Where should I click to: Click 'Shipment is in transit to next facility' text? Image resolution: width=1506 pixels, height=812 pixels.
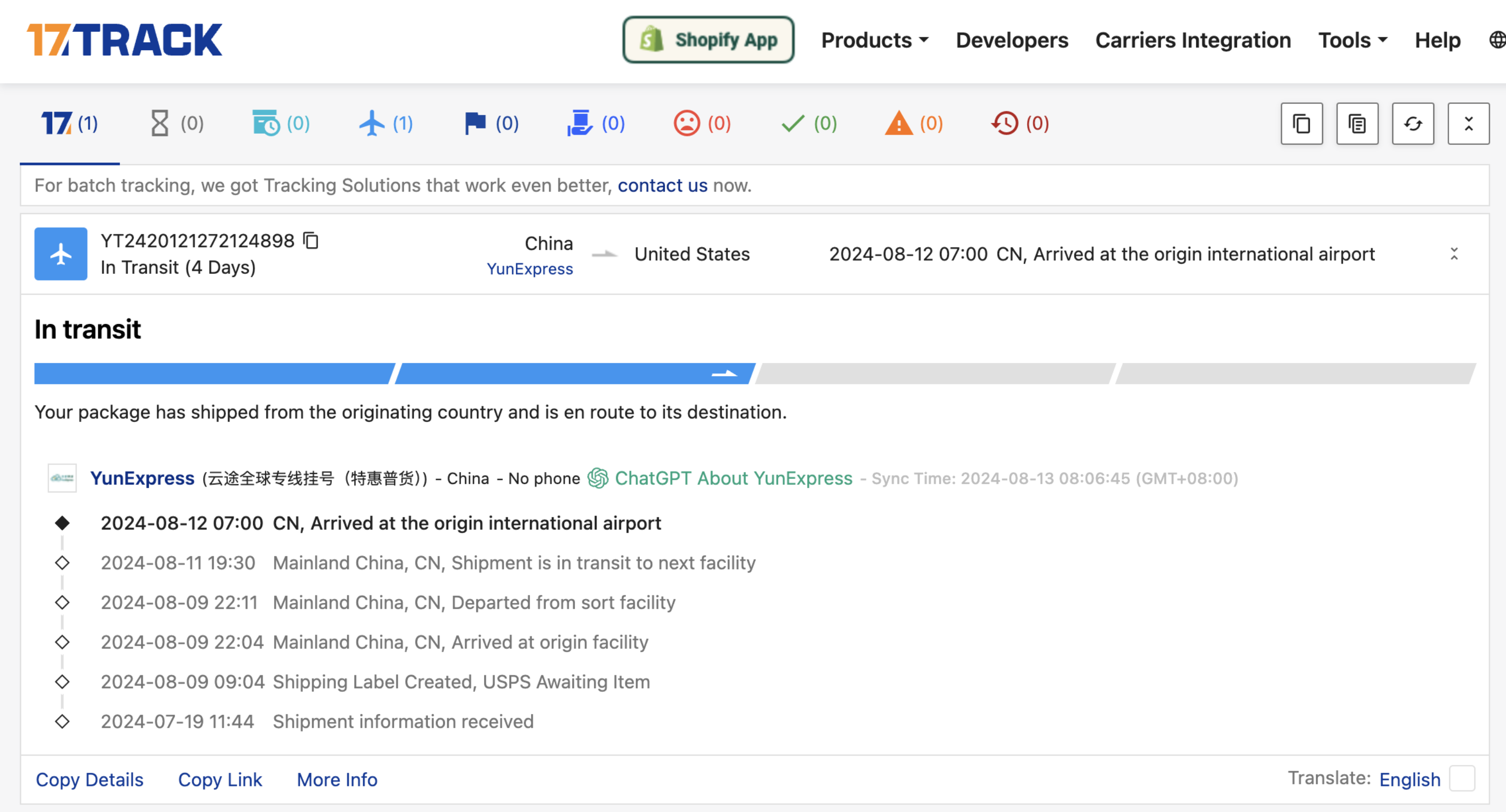603,563
